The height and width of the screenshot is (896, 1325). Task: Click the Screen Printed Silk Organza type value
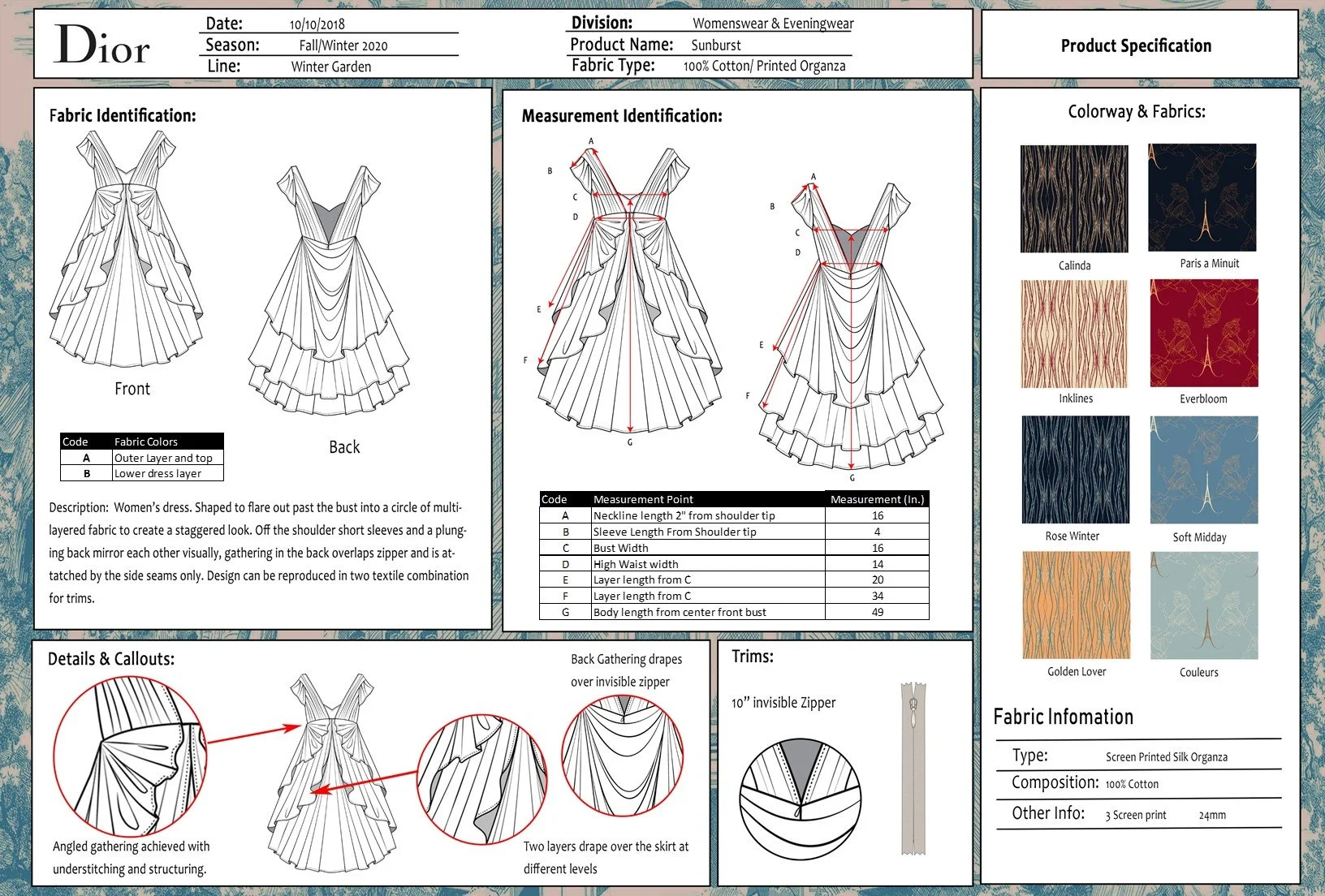click(x=1167, y=757)
